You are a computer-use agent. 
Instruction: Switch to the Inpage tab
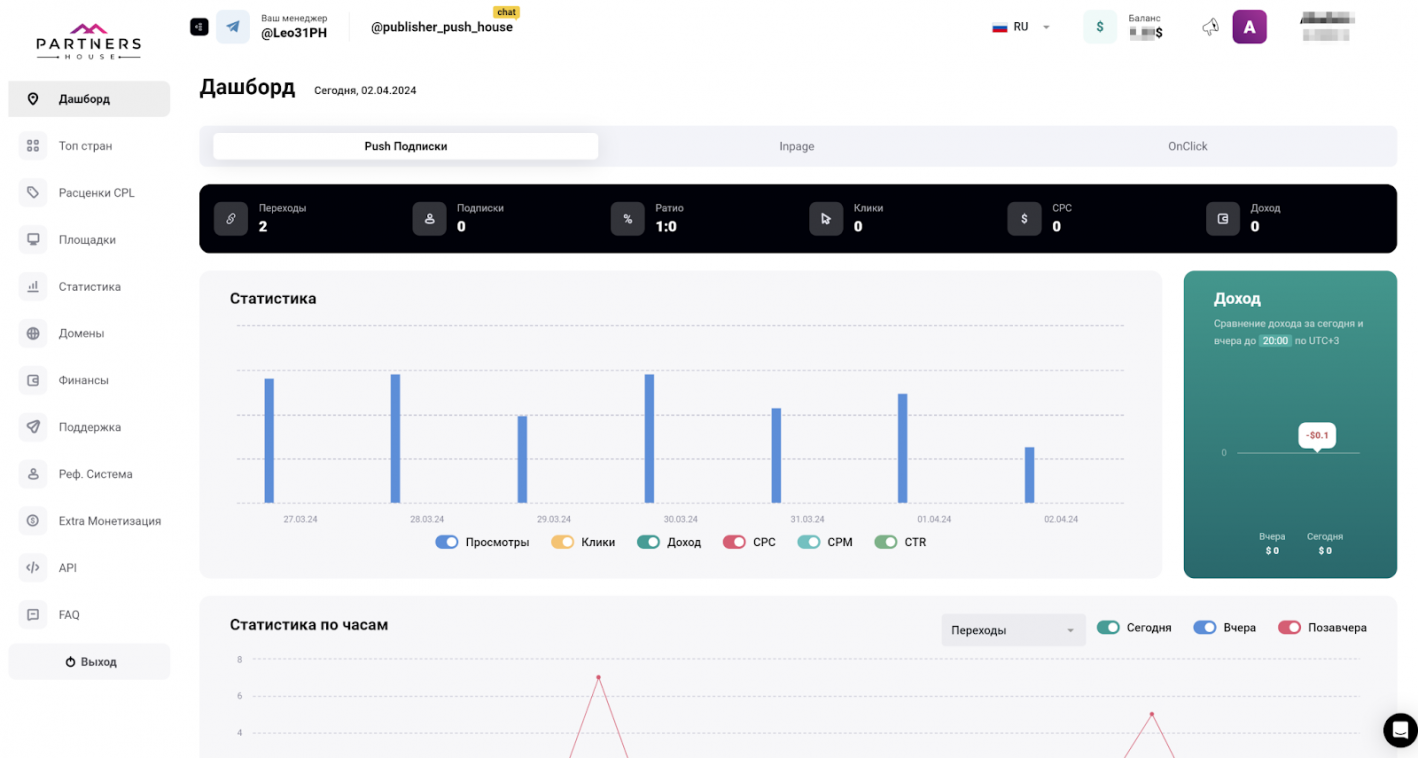coord(797,146)
